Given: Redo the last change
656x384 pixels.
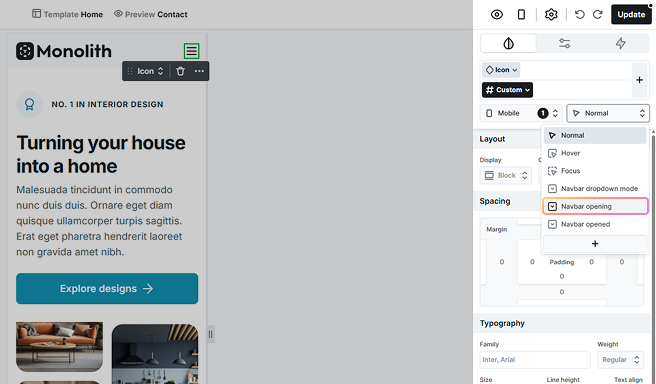Looking at the screenshot, I should click(x=597, y=15).
